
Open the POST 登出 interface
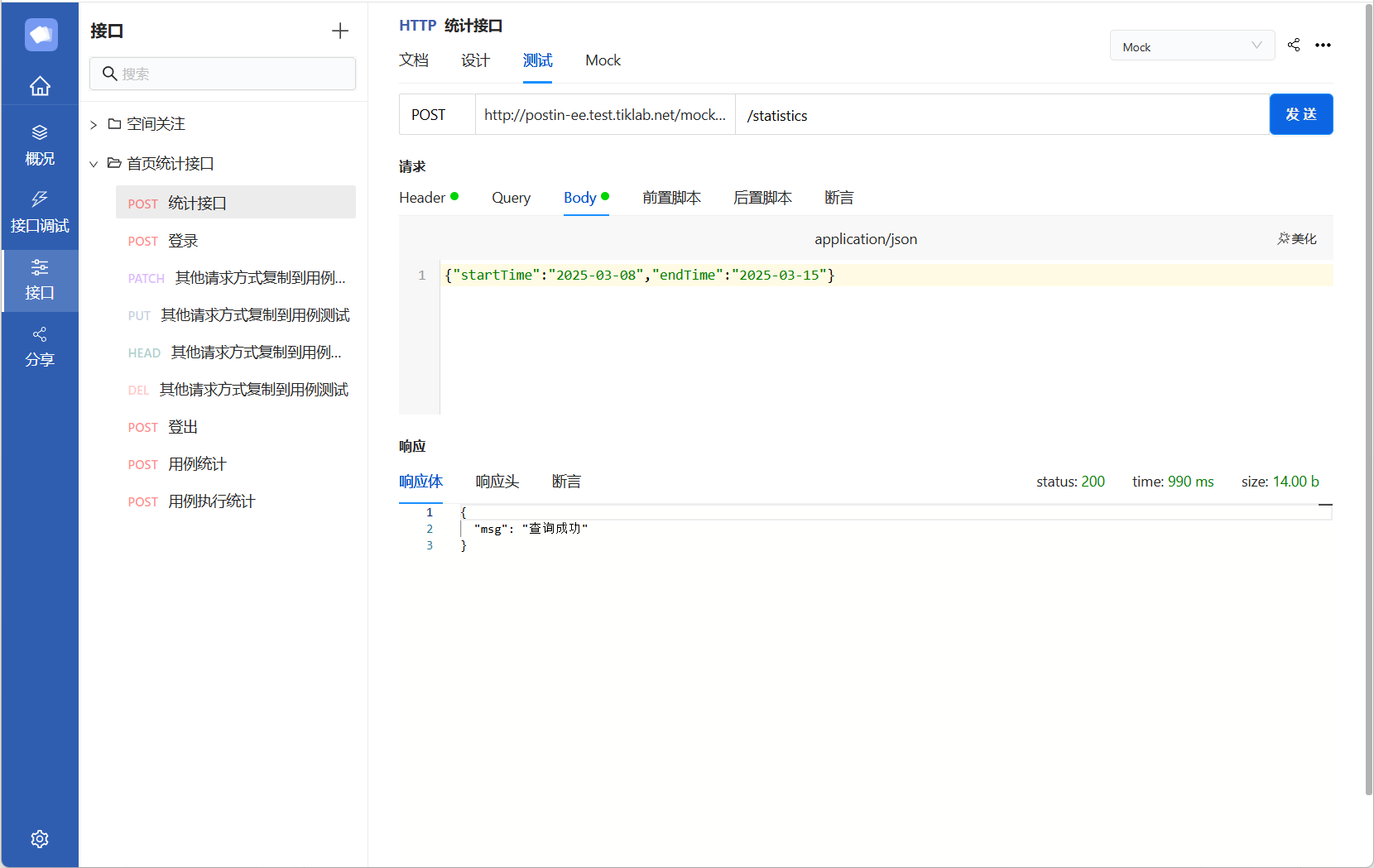point(236,427)
